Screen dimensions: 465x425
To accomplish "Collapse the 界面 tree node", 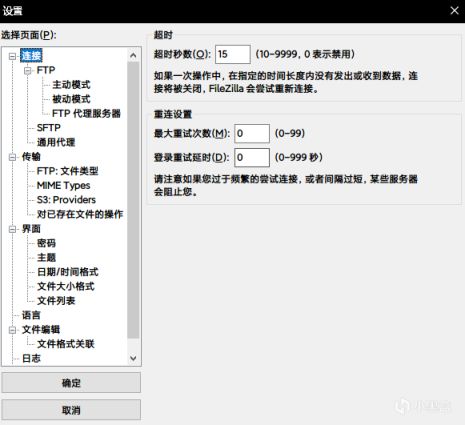I will pos(13,229).
